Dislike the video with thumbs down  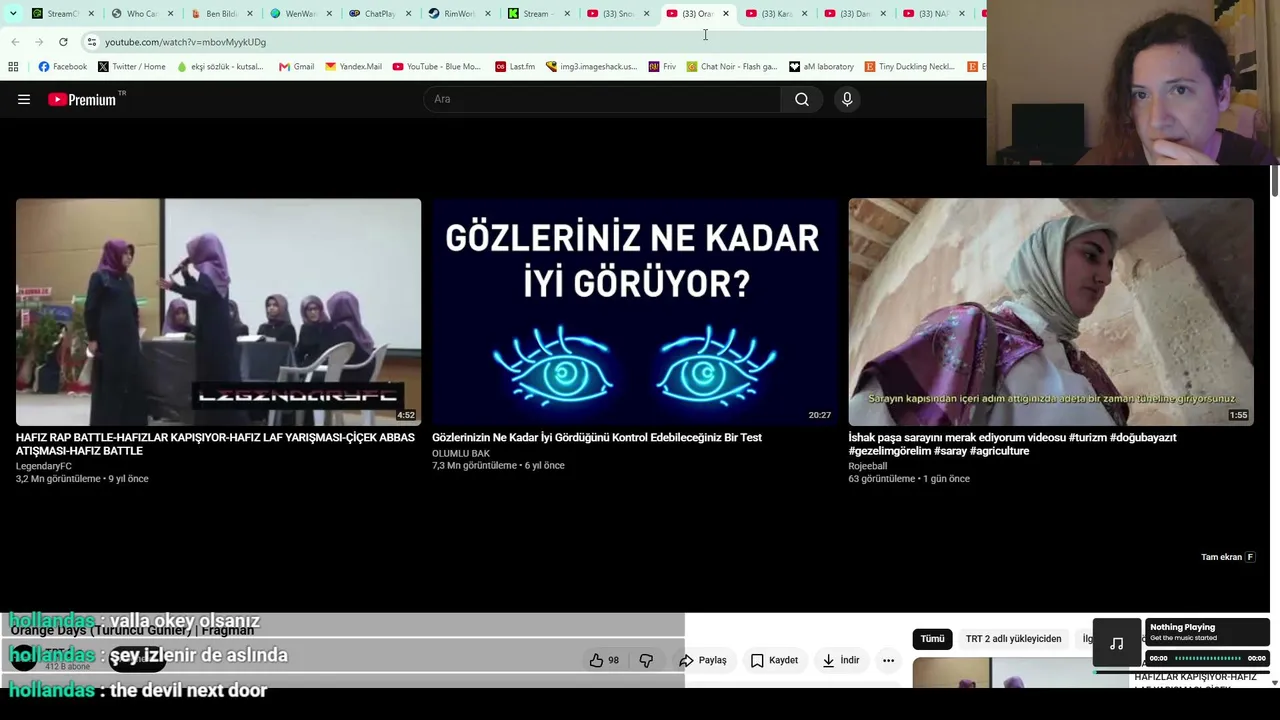point(646,660)
